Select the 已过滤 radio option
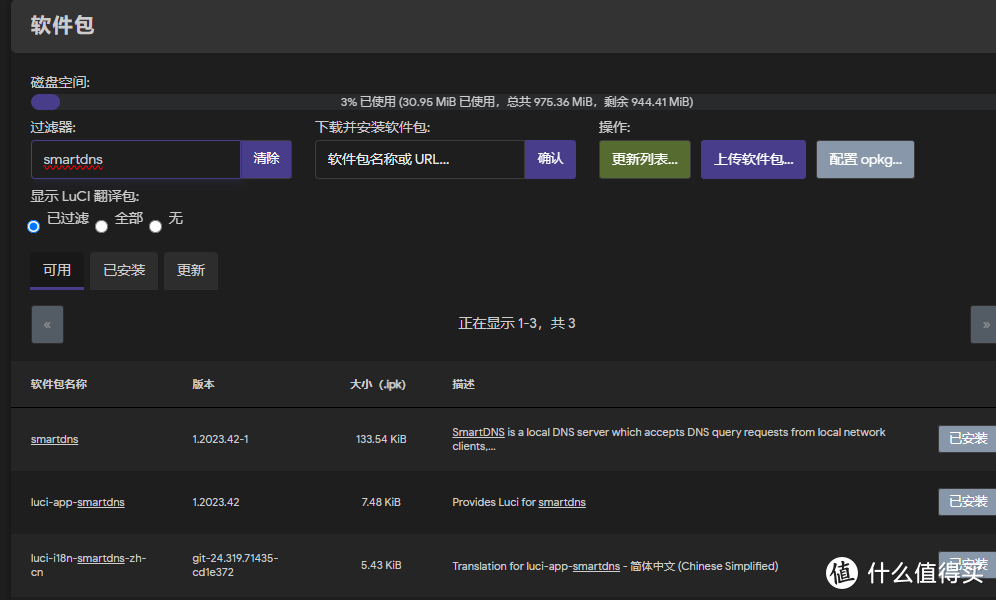The height and width of the screenshot is (600, 996). 33,226
